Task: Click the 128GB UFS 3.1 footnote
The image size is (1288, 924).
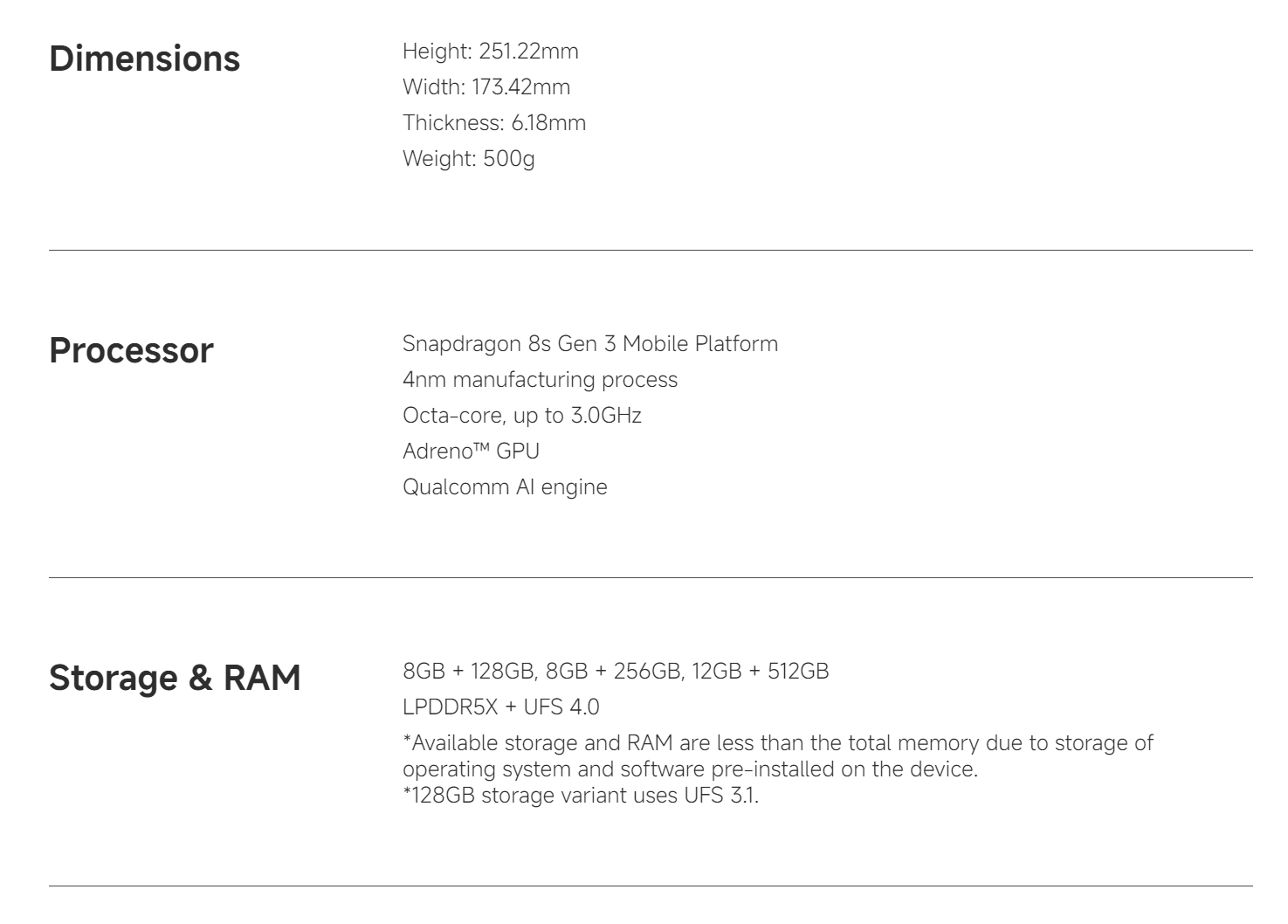Action: [x=581, y=796]
